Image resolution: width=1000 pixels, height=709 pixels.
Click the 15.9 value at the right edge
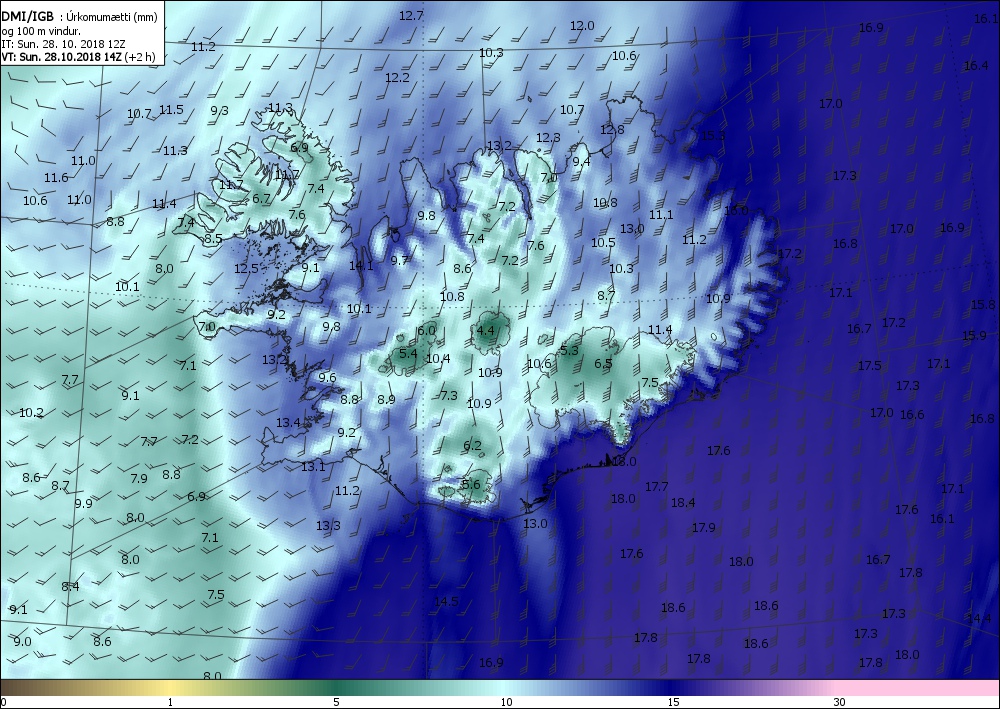point(974,335)
